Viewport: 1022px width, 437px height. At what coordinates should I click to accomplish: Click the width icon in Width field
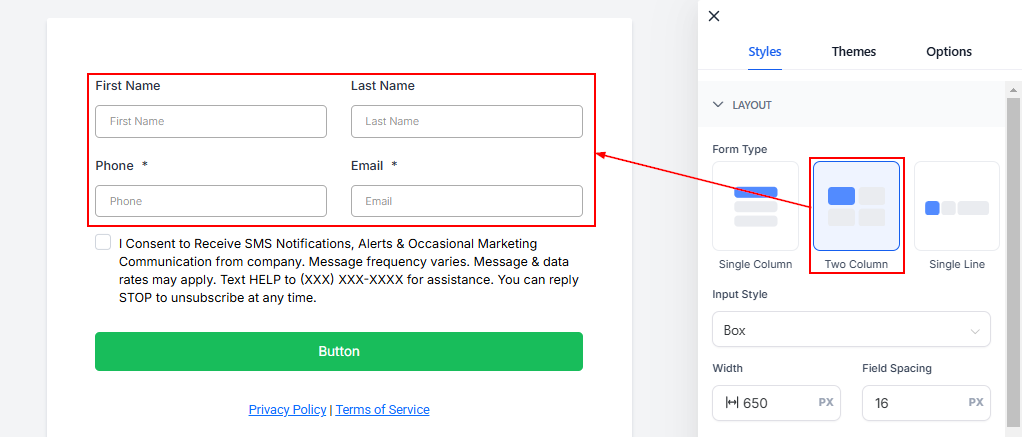[x=731, y=403]
